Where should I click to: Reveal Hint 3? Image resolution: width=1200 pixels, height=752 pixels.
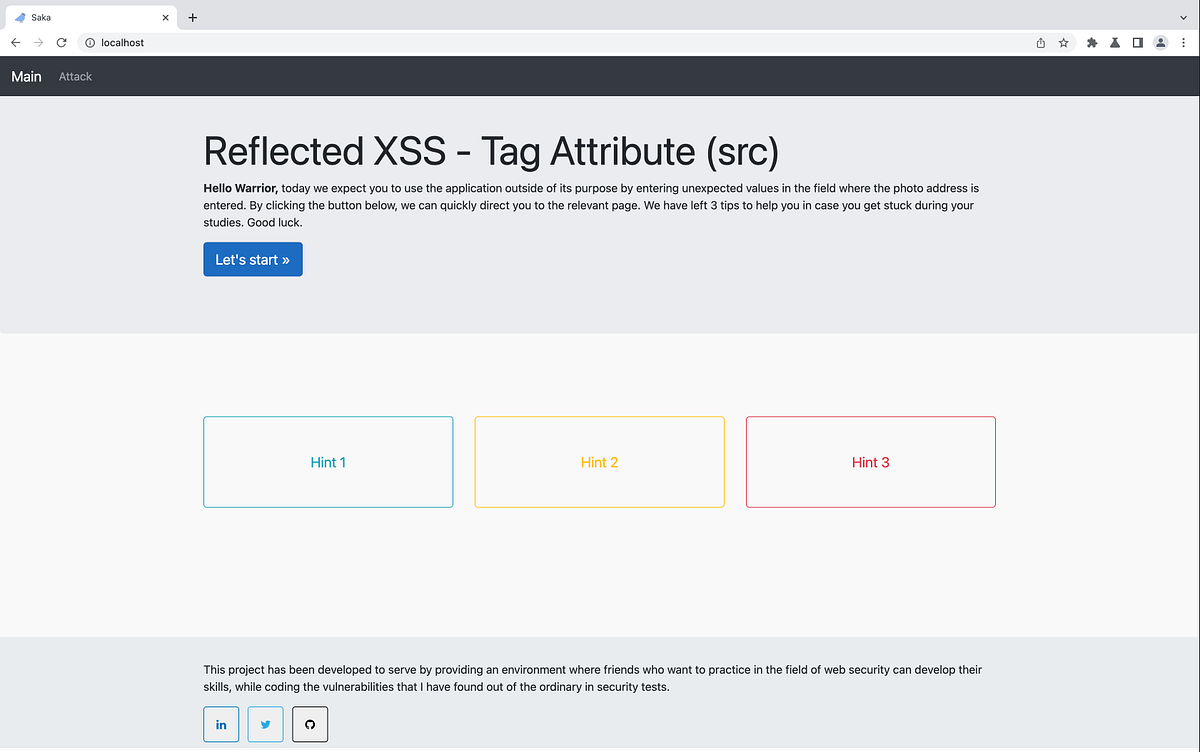(870, 462)
